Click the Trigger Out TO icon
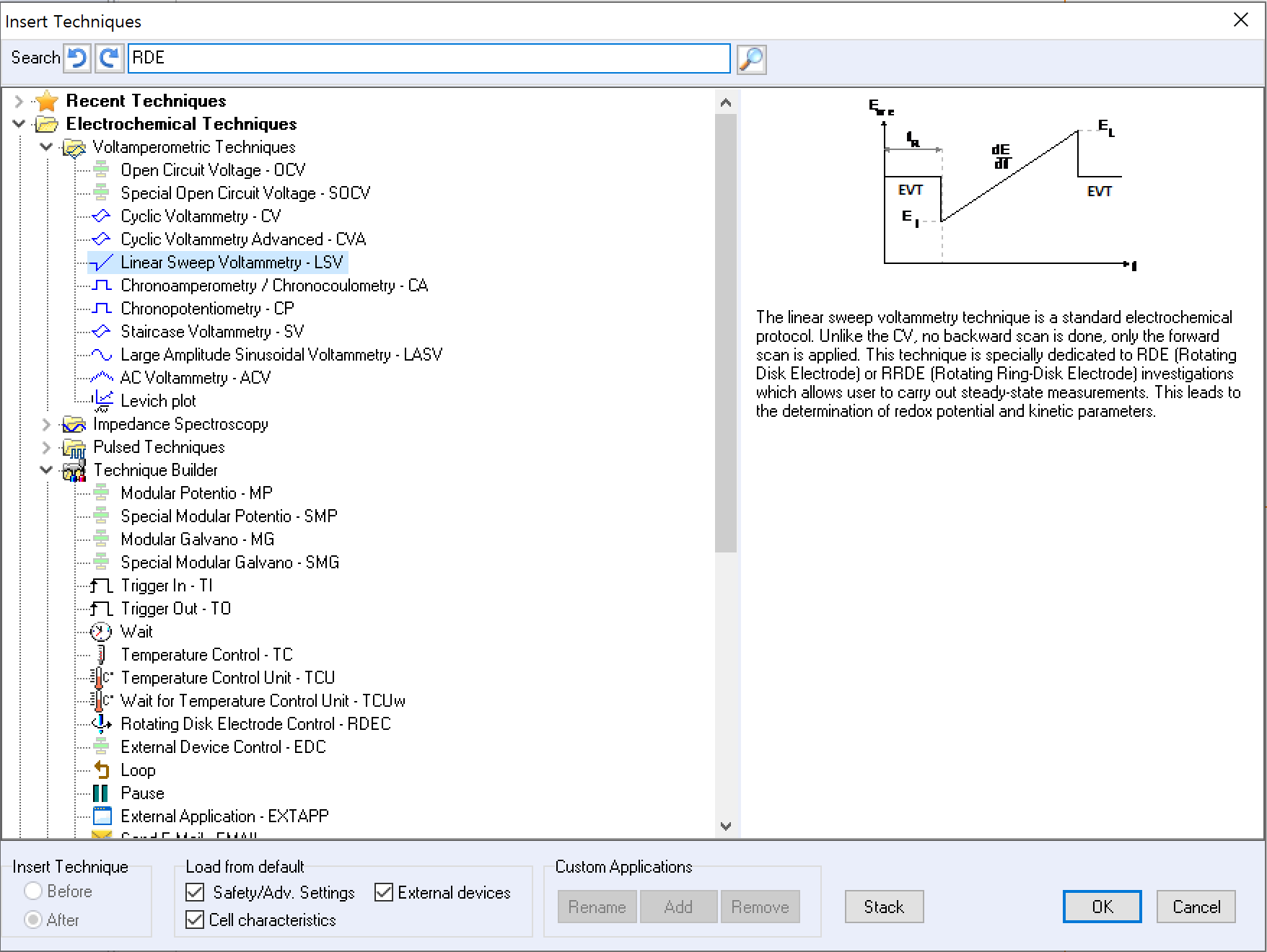 102,609
